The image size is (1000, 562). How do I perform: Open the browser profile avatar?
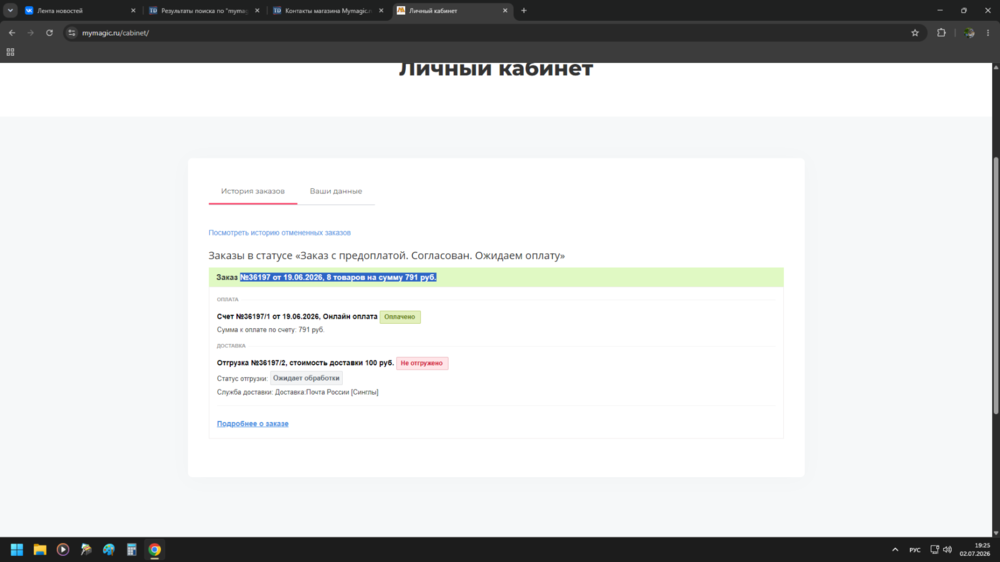click(969, 33)
